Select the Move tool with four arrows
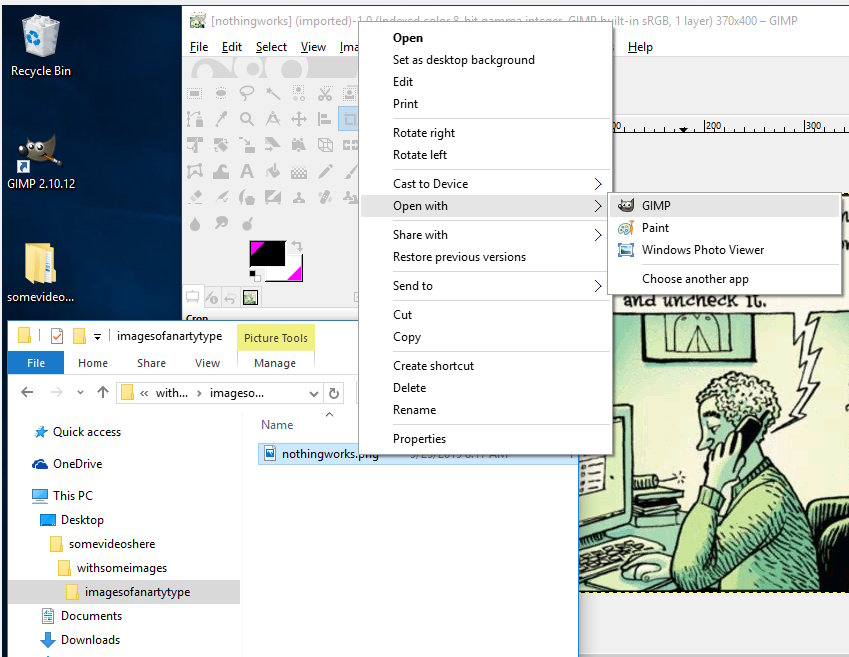This screenshot has width=849, height=657. click(299, 119)
